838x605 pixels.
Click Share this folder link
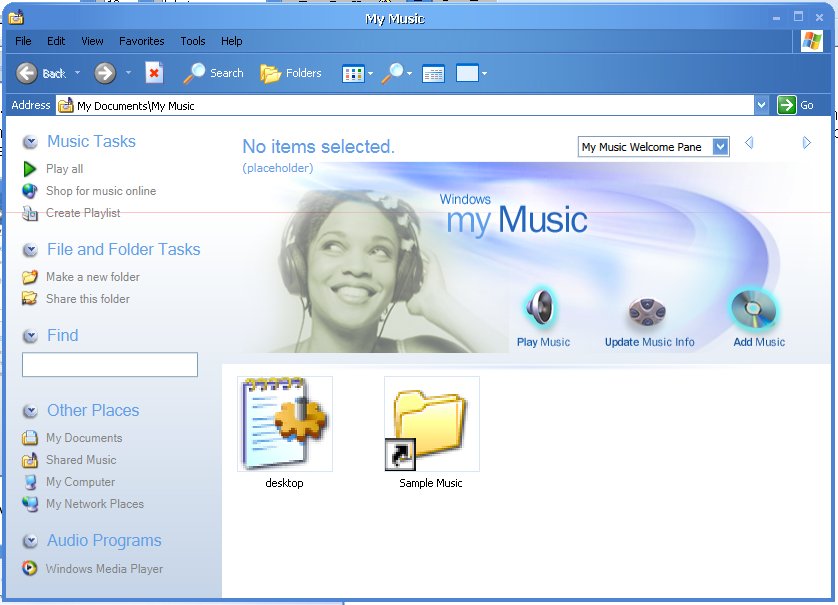pos(88,299)
